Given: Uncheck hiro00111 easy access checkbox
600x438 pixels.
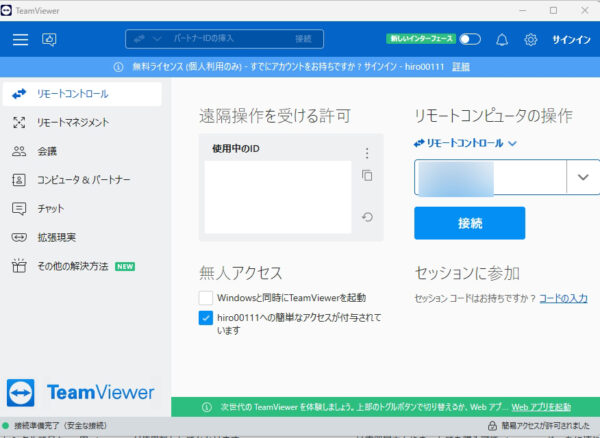Looking at the screenshot, I should point(205,318).
